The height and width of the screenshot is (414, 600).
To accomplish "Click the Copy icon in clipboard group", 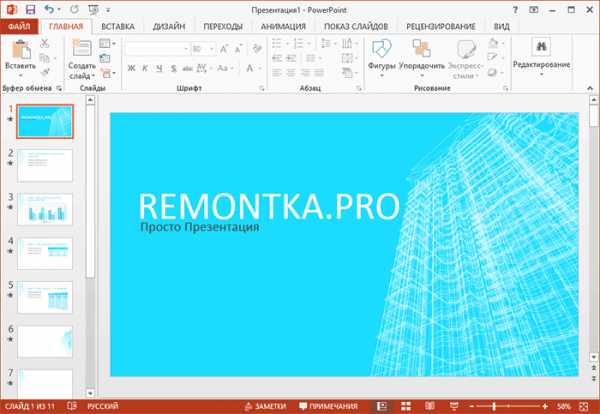I will point(45,58).
